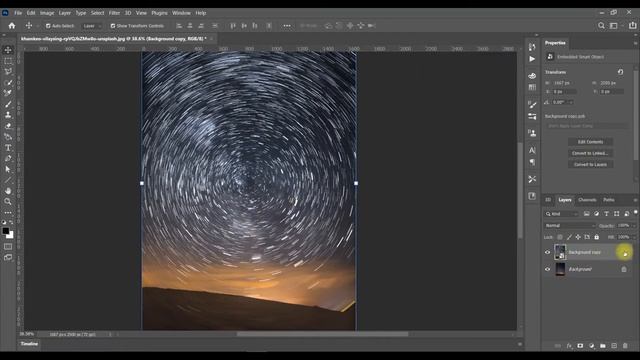Image resolution: width=640 pixels, height=360 pixels.
Task: Hide the Background copy layer
Action: point(548,252)
